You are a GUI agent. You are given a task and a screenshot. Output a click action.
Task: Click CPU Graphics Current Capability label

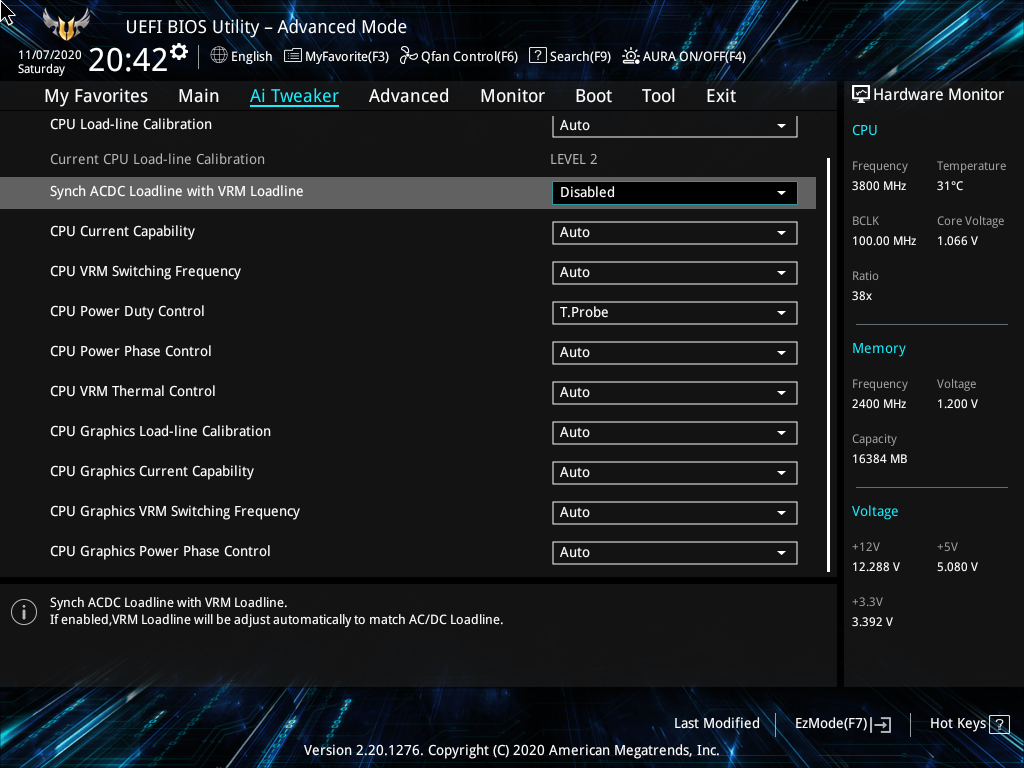pos(152,472)
